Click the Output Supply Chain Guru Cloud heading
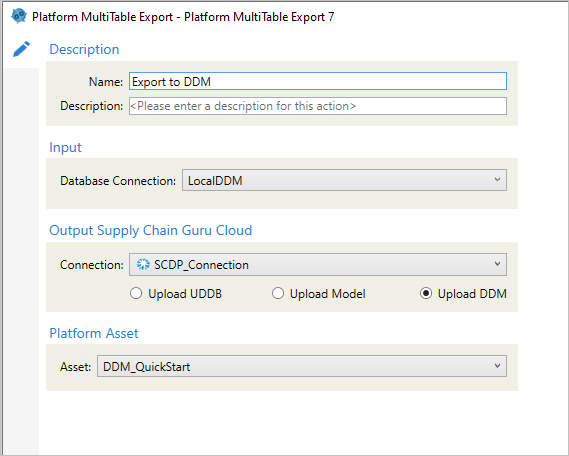Image resolution: width=569 pixels, height=456 pixels. pos(151,230)
